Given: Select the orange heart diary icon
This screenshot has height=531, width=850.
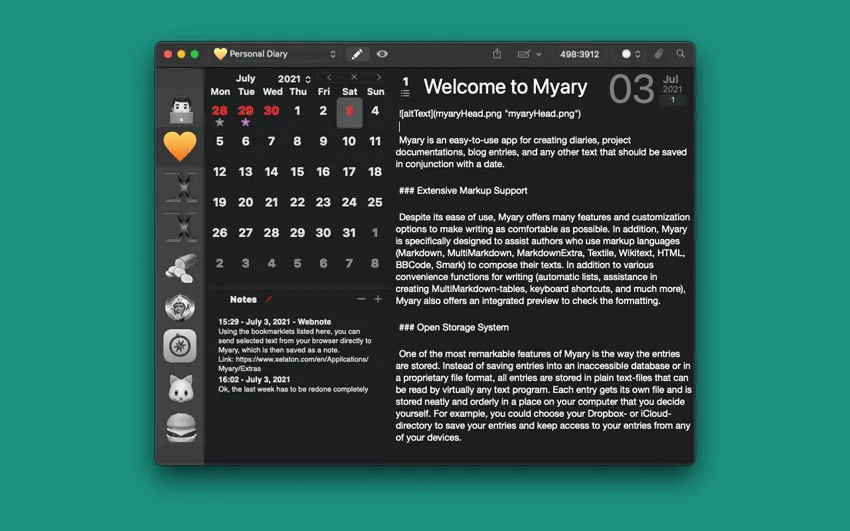Looking at the screenshot, I should [180, 146].
